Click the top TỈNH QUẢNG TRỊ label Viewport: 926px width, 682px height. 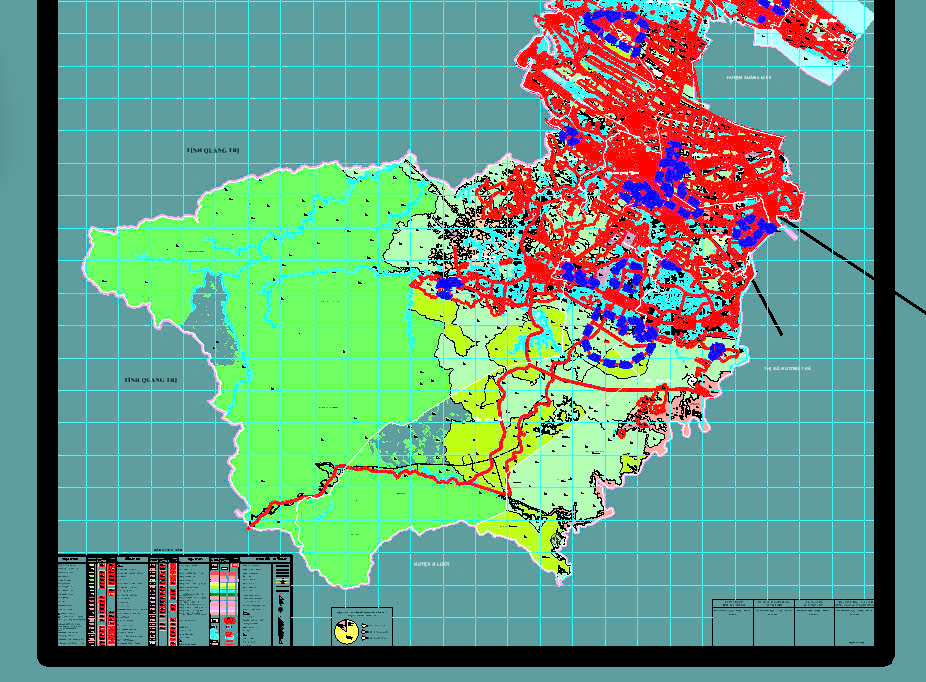(x=213, y=150)
